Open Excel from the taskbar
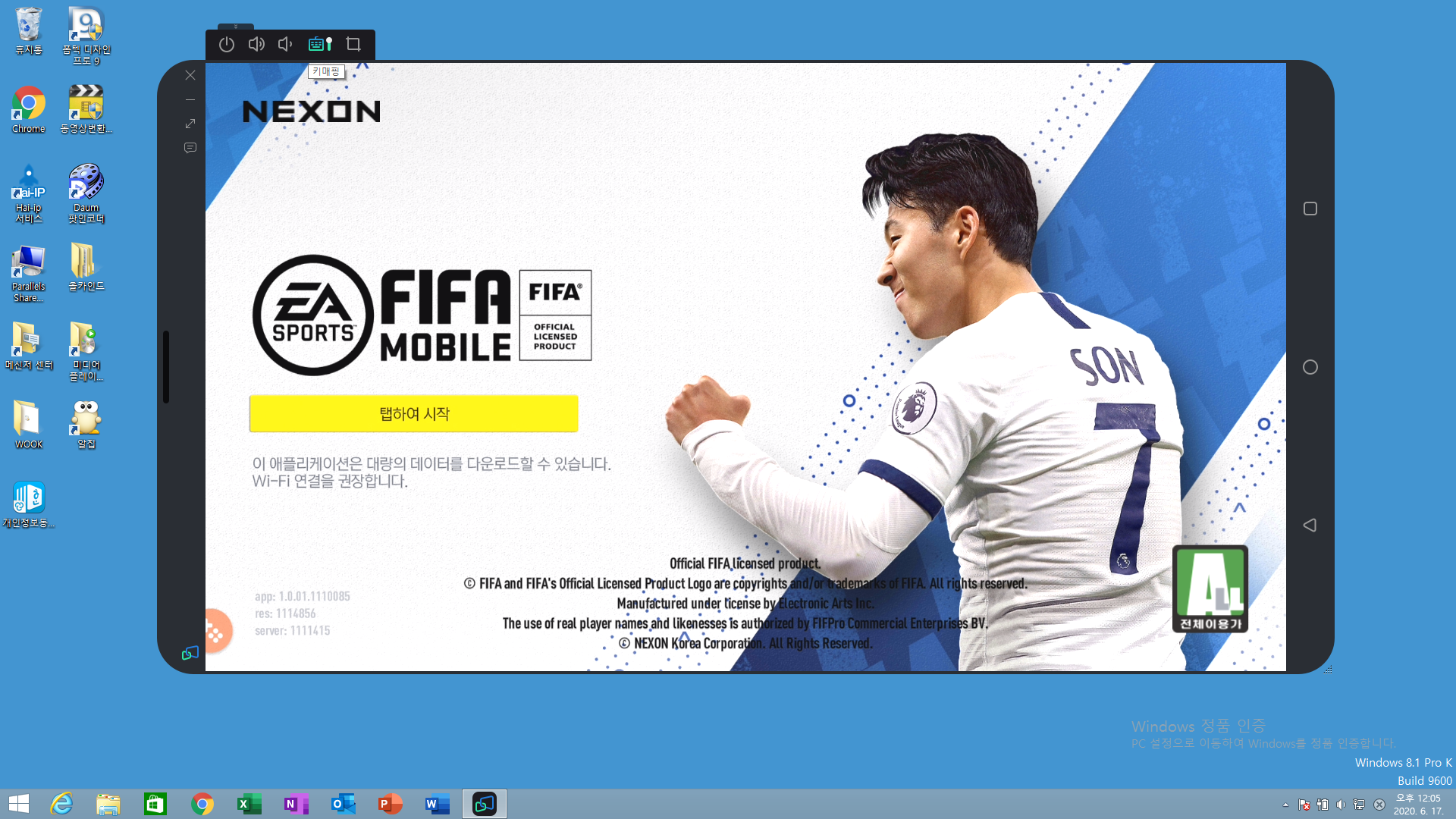 pos(249,804)
